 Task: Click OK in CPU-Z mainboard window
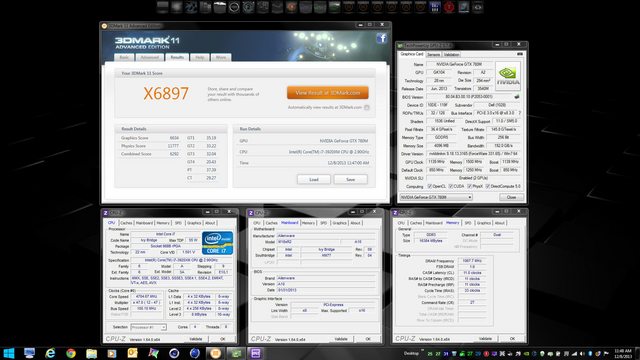click(368, 339)
